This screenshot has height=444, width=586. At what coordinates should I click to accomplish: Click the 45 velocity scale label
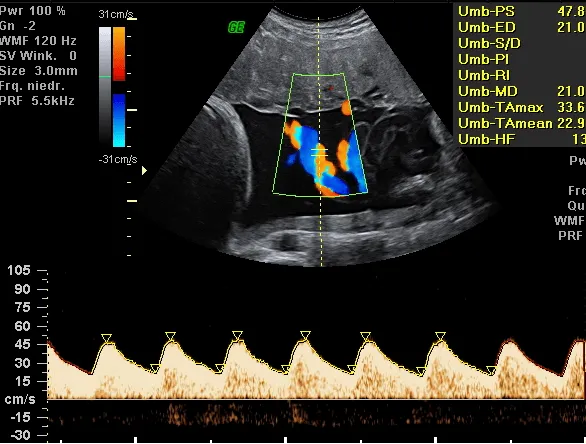[x=22, y=345]
